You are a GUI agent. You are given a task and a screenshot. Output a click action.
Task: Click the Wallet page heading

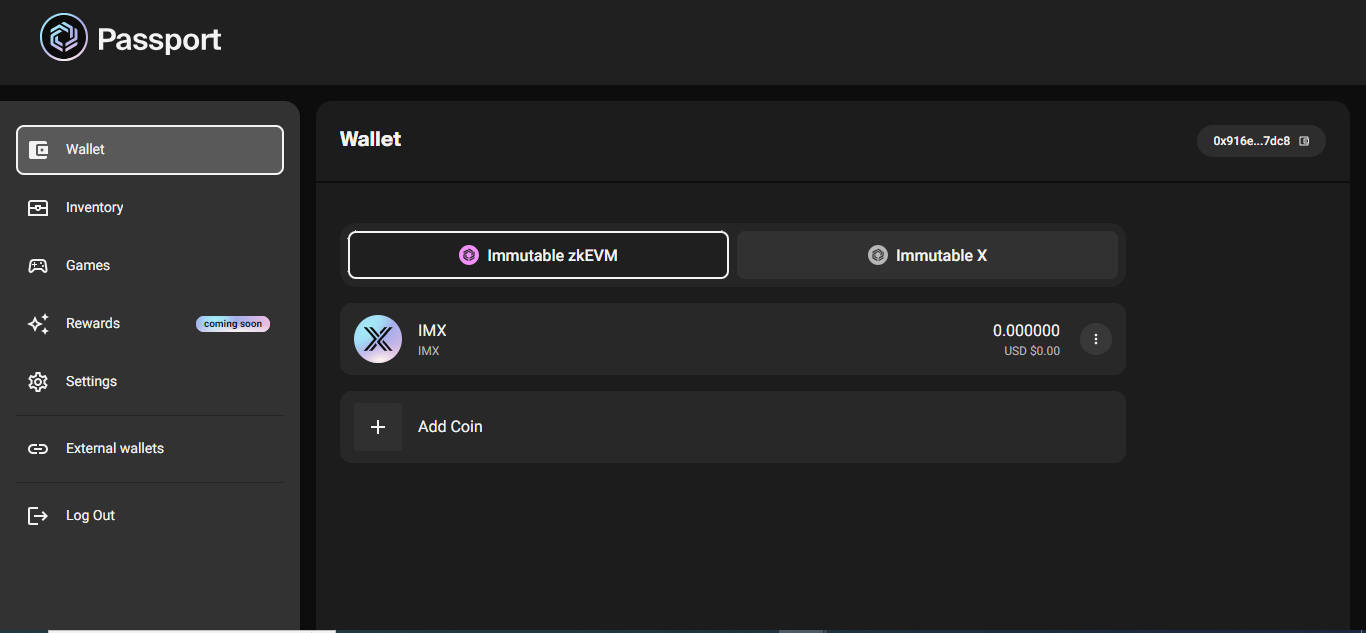(371, 139)
